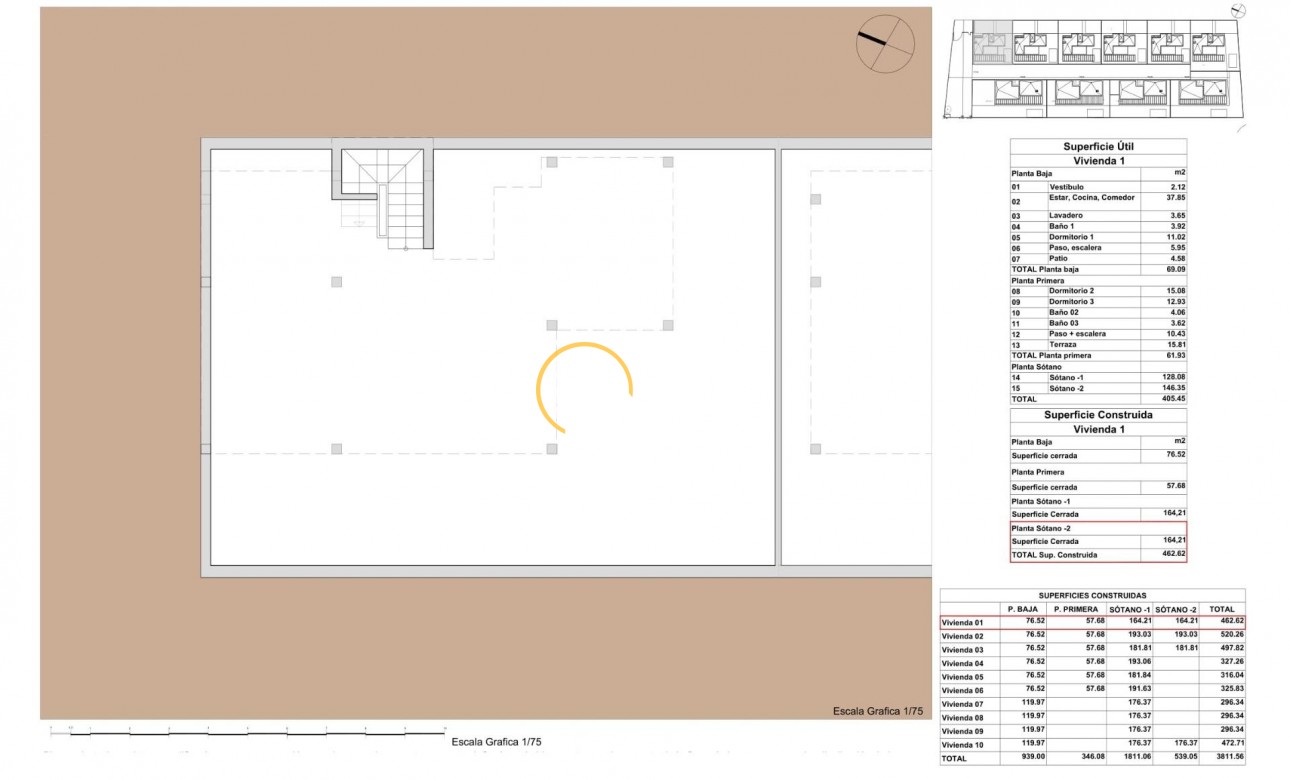Screen dimensions: 1290x780
Task: Click the 'Baño 03' row label
Action: [1064, 324]
